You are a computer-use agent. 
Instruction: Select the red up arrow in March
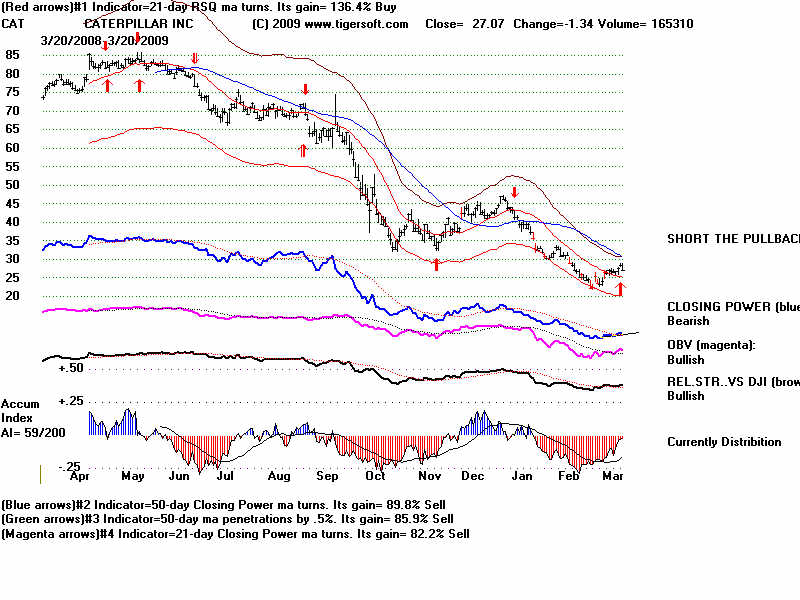pyautogui.click(x=620, y=289)
